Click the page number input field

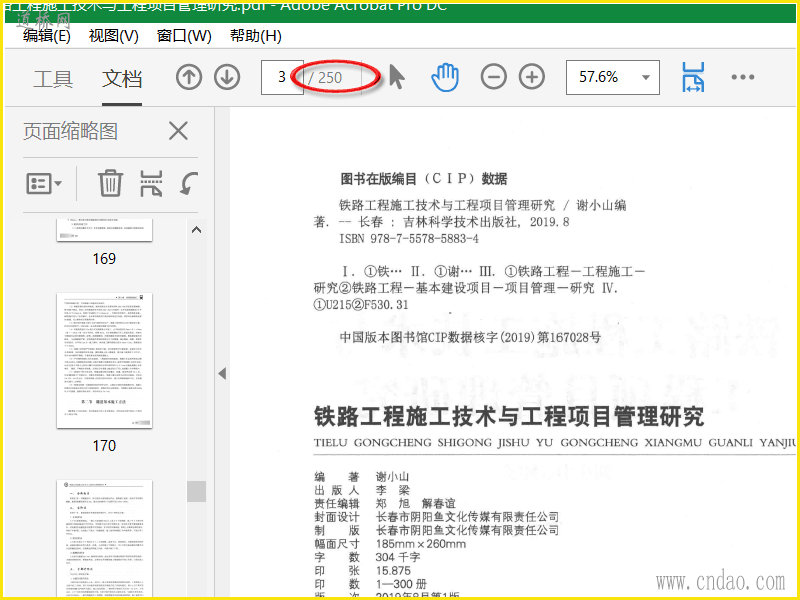(x=282, y=78)
